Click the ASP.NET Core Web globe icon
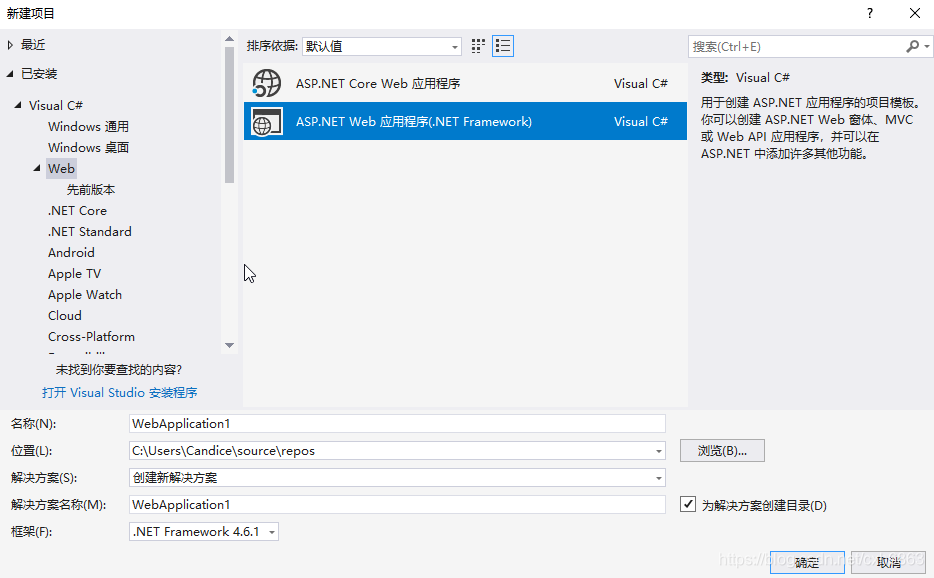934x578 pixels. tap(266, 83)
